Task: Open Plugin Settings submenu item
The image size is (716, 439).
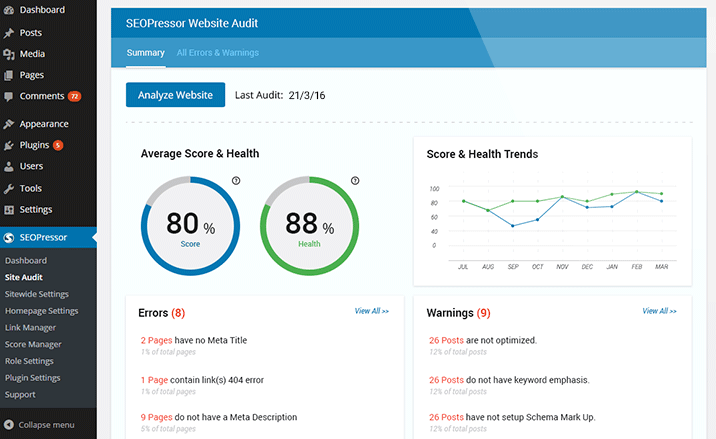Action: (x=32, y=378)
